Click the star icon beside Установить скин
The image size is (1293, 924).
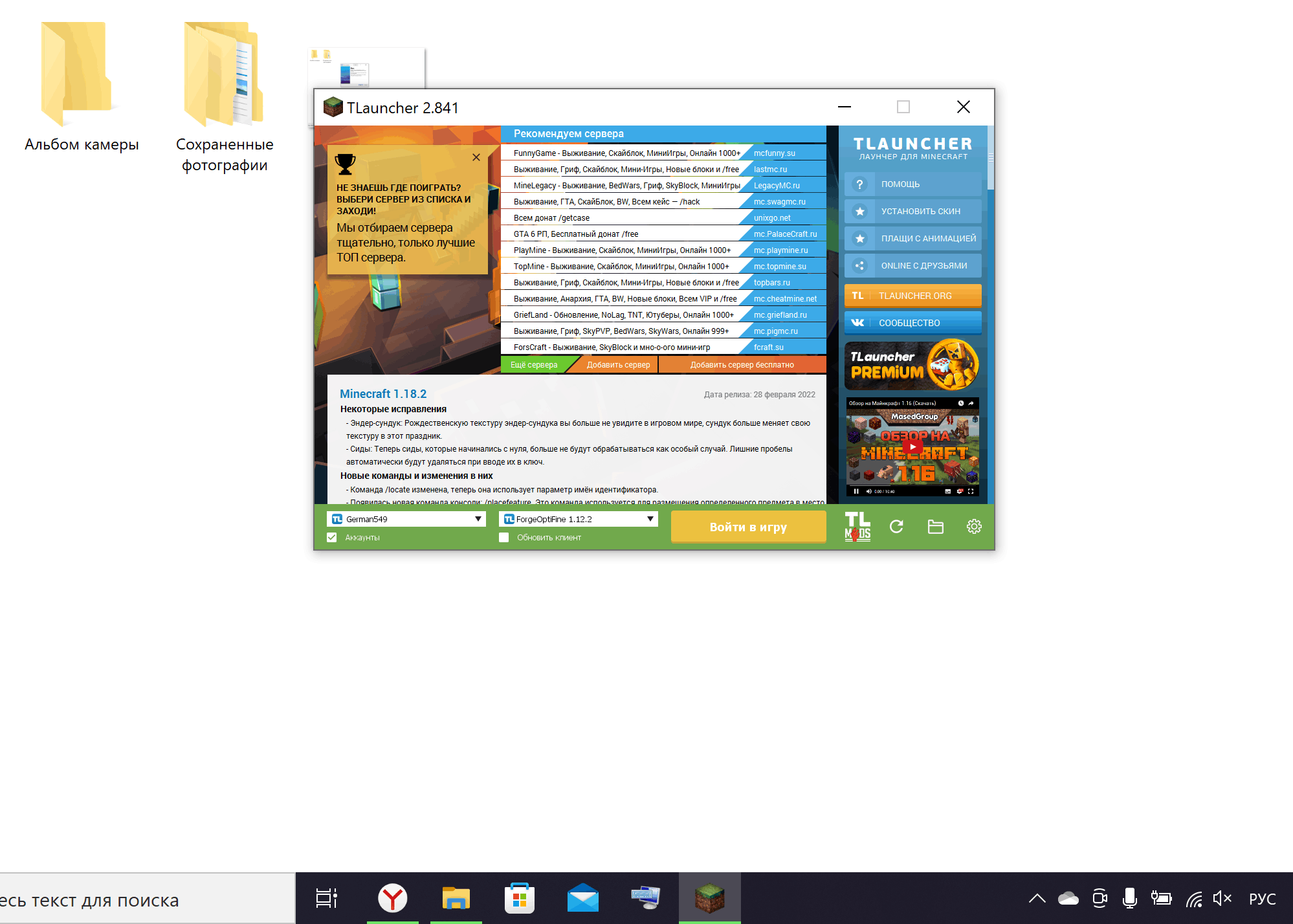pyautogui.click(x=859, y=212)
